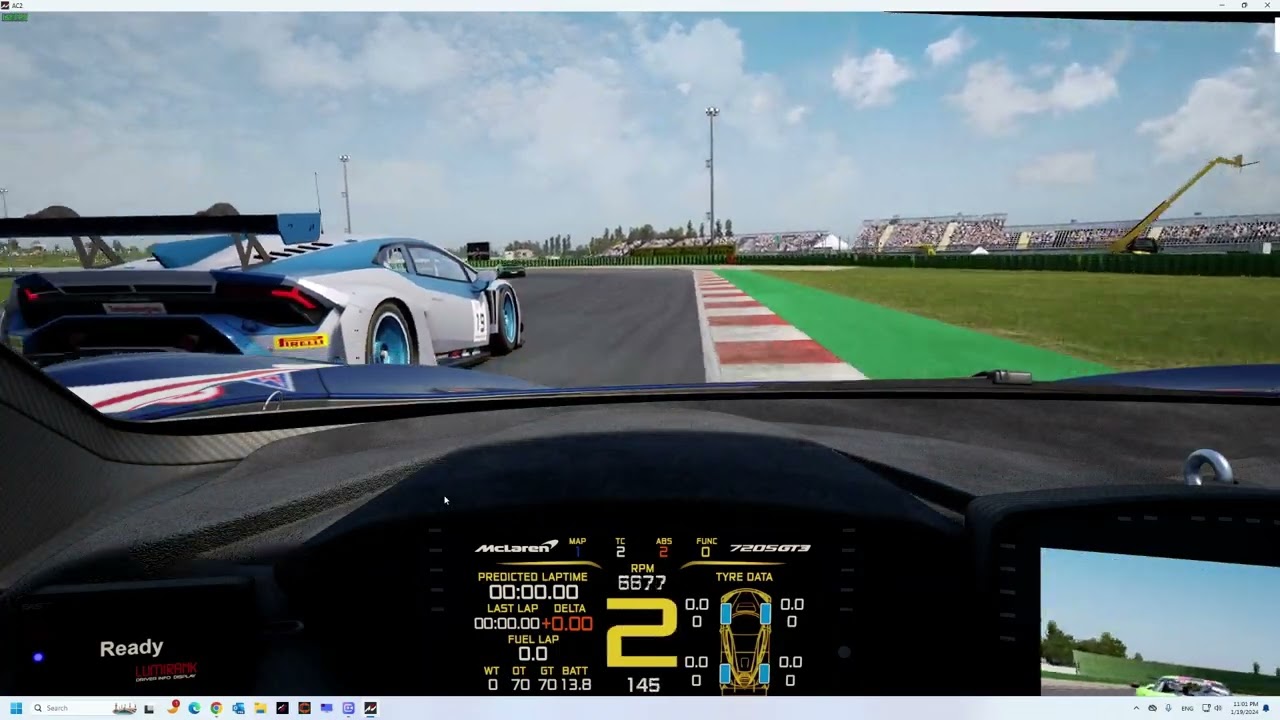Open the volume speaker tray icon
The width and height of the screenshot is (1280, 720).
[1218, 708]
